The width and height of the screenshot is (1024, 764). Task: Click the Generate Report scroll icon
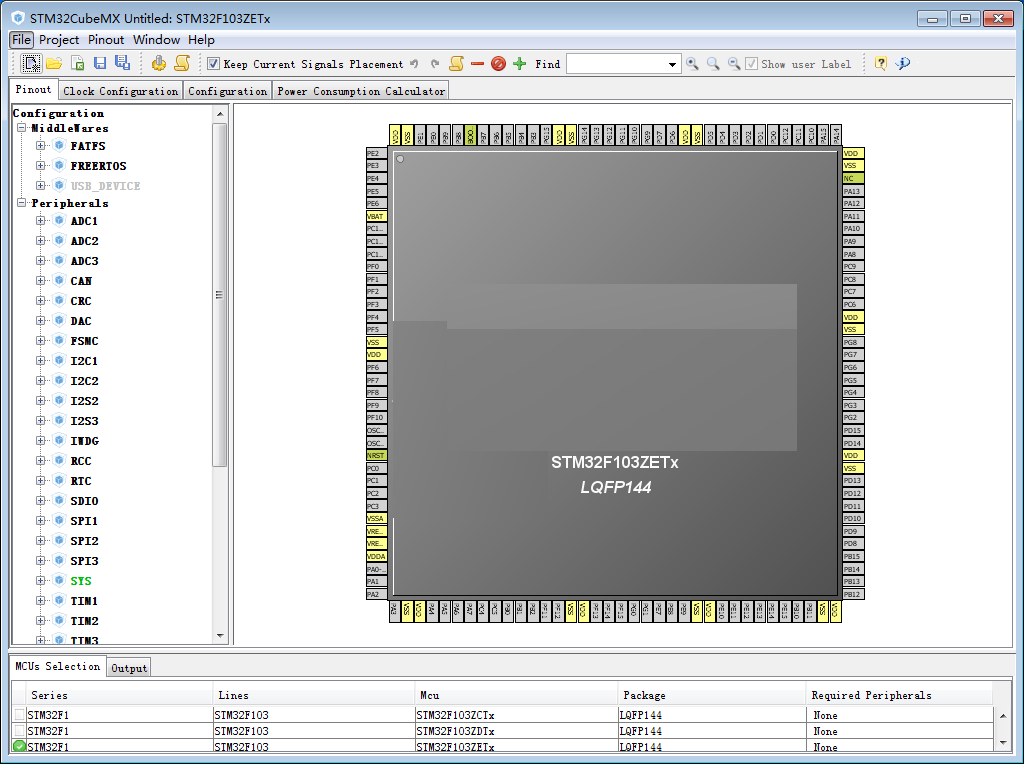coord(182,63)
